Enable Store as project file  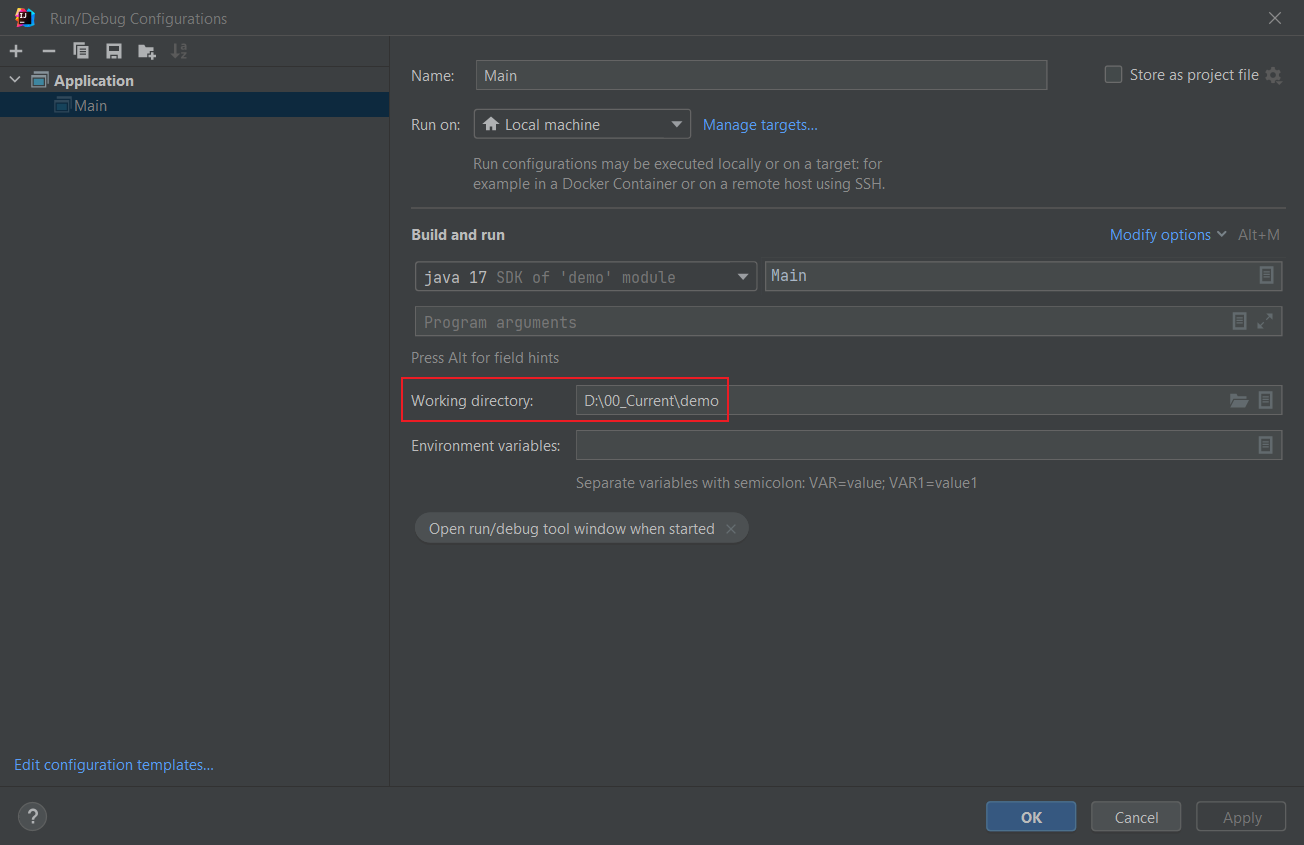click(x=1113, y=73)
